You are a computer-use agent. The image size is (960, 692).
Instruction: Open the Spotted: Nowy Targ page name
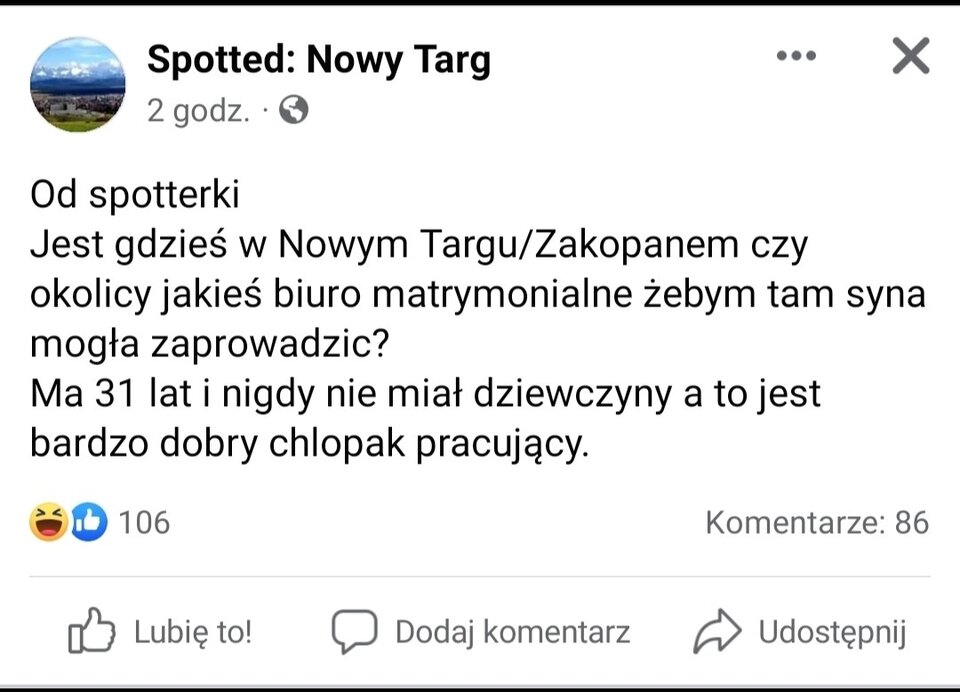click(x=319, y=60)
